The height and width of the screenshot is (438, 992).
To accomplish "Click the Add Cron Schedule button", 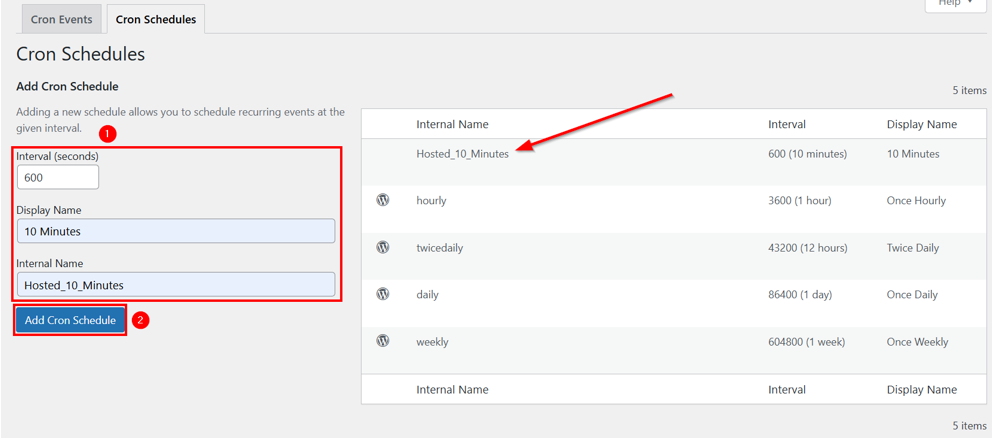I will point(70,320).
